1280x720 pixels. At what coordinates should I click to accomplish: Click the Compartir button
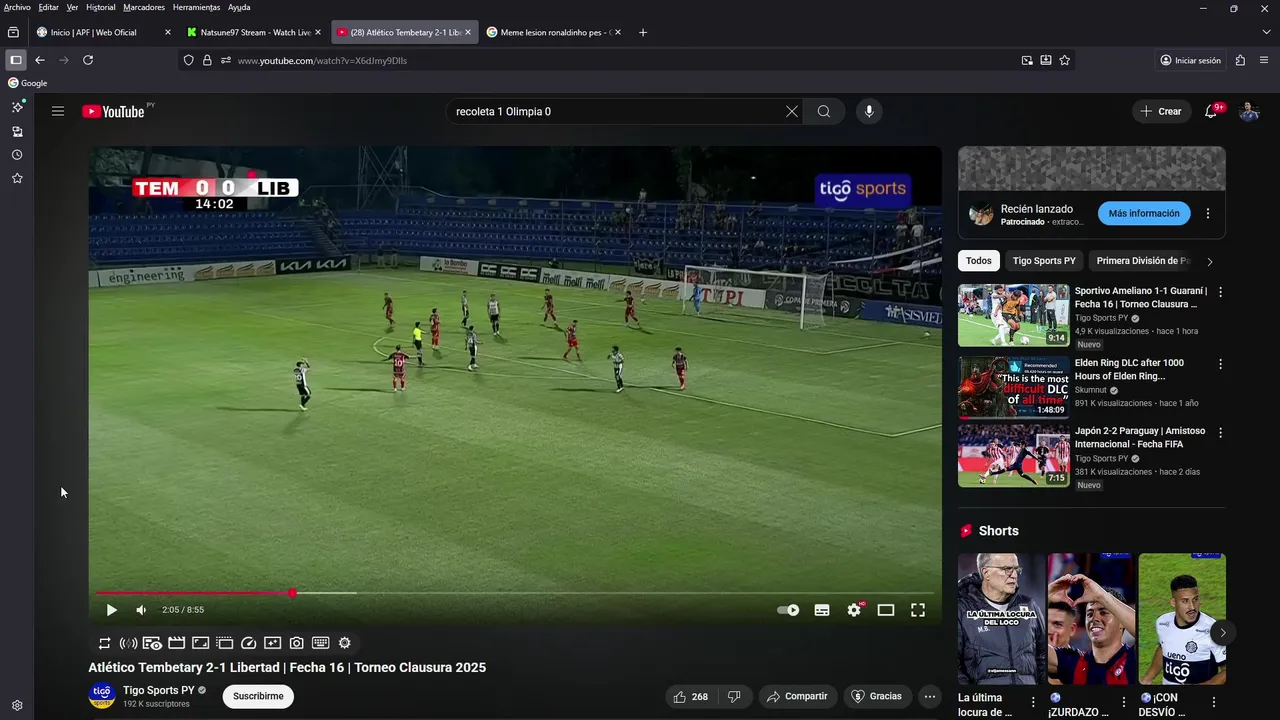(x=799, y=696)
